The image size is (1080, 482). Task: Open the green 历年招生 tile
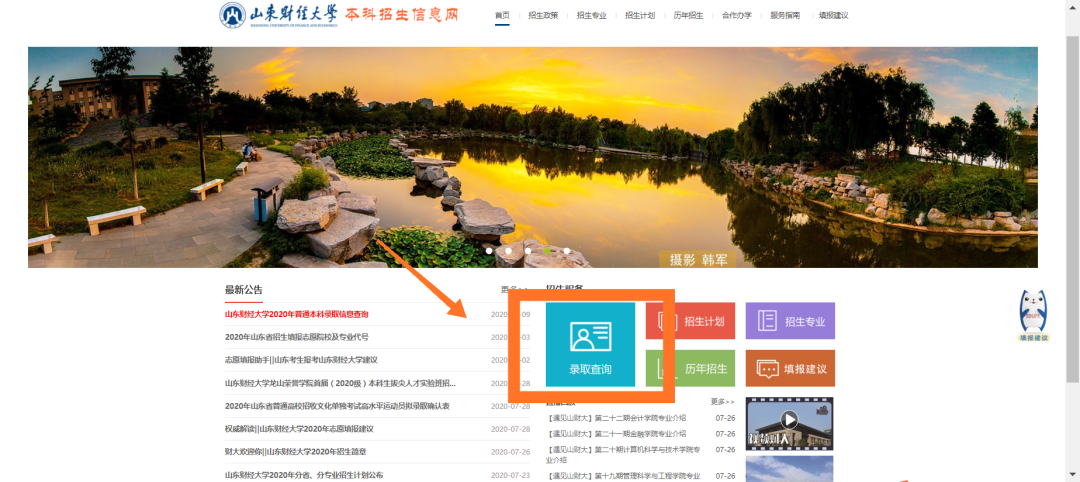(x=690, y=368)
